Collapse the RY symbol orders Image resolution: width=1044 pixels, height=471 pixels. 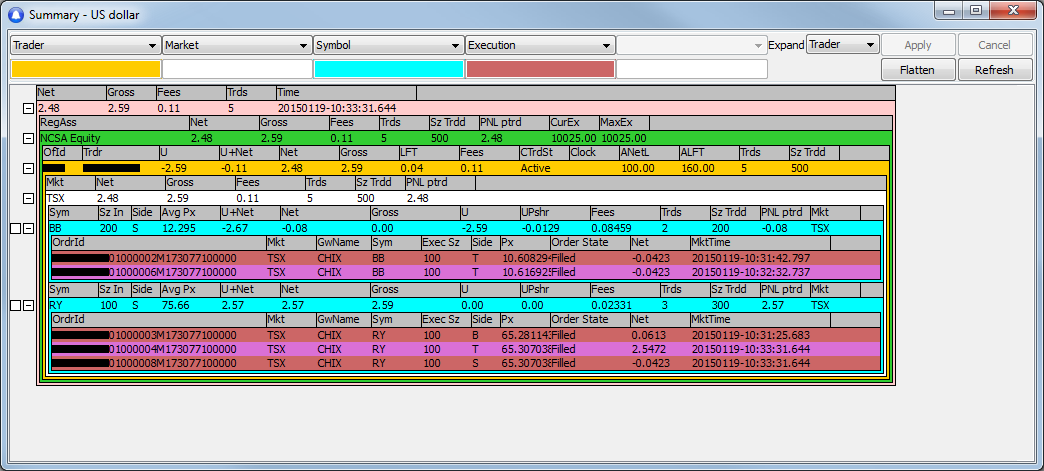(28, 305)
